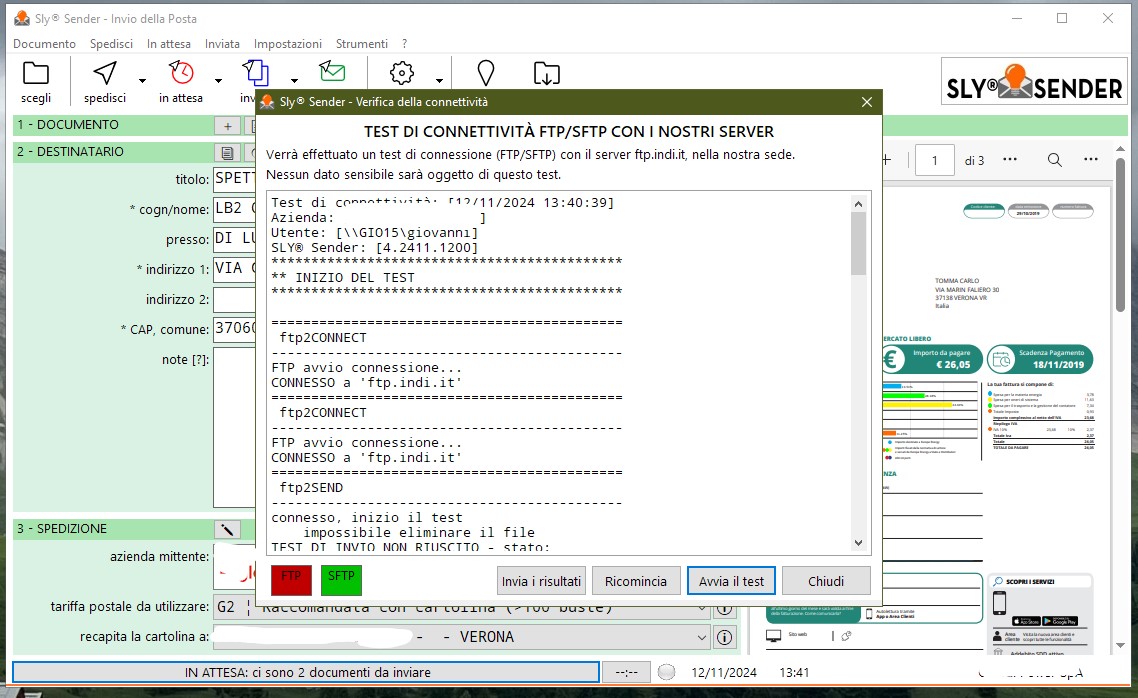1138x698 pixels.
Task: Click the '** INIZIO DEL TEST' log line
Action: [343, 277]
